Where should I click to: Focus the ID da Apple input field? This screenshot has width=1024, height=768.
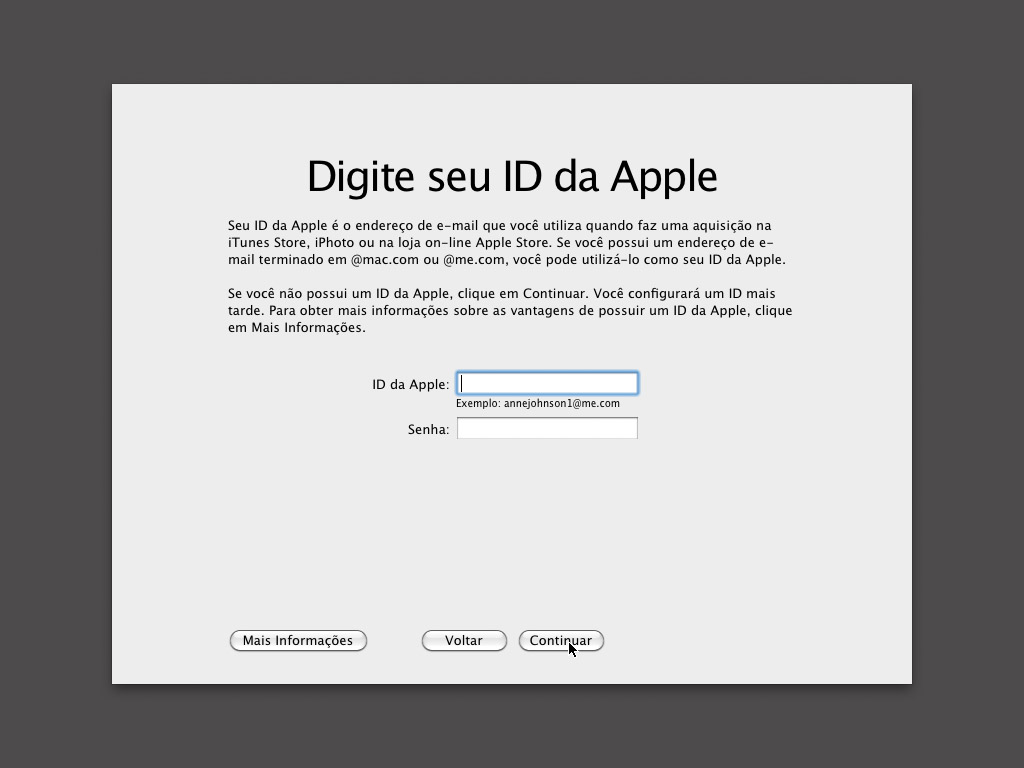[547, 383]
